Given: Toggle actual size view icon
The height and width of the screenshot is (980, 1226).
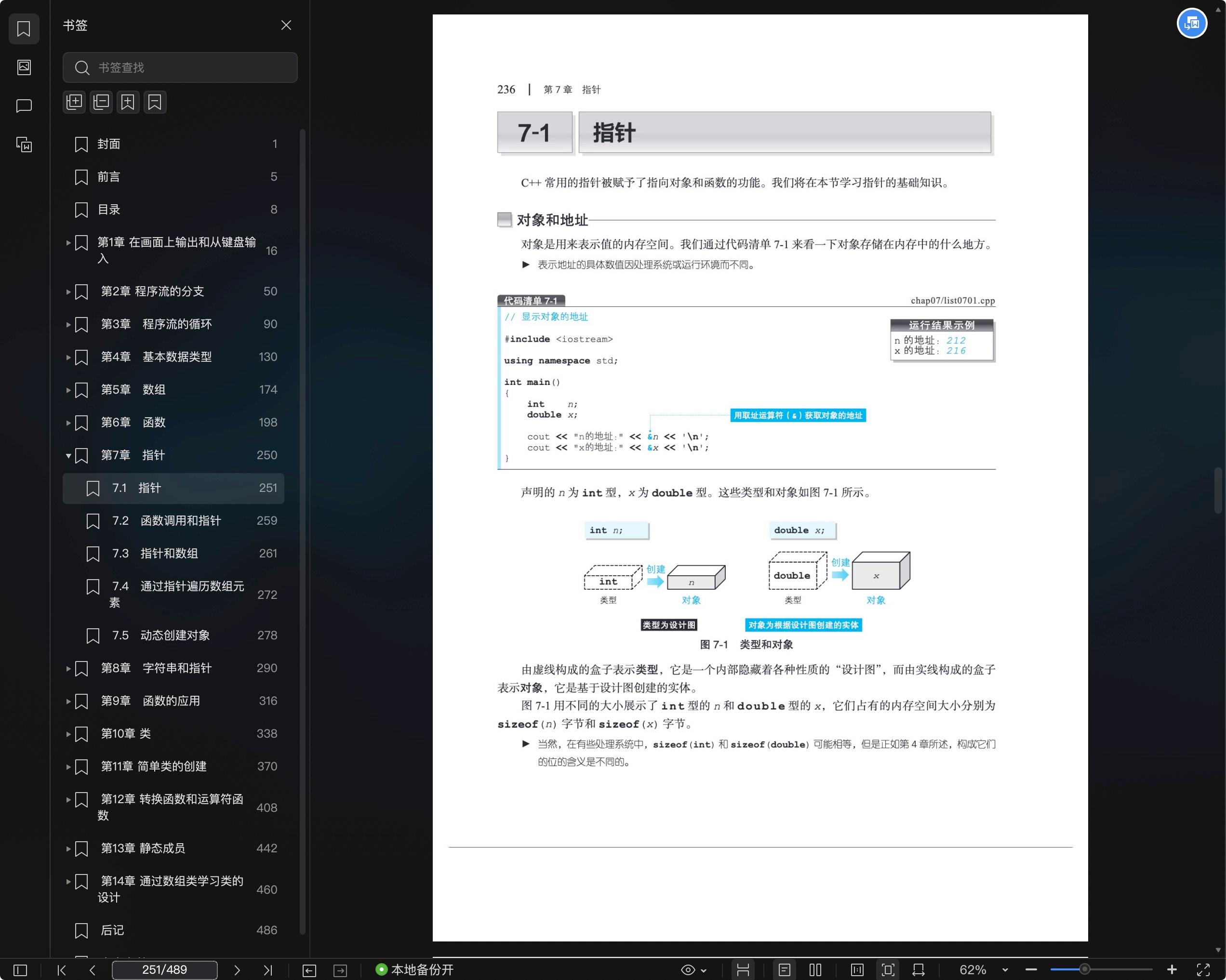Looking at the screenshot, I should coord(857,970).
